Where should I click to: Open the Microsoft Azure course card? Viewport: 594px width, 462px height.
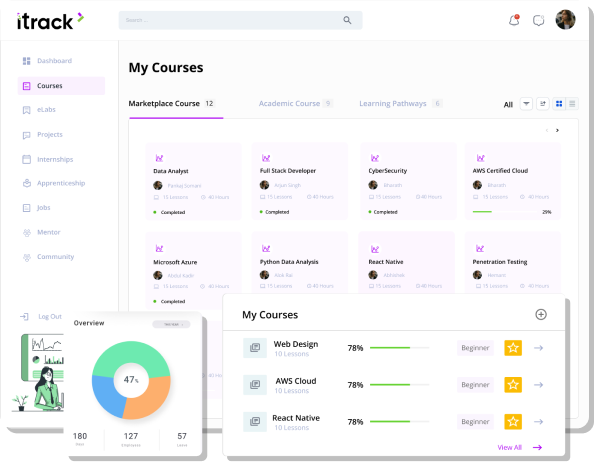tap(194, 270)
